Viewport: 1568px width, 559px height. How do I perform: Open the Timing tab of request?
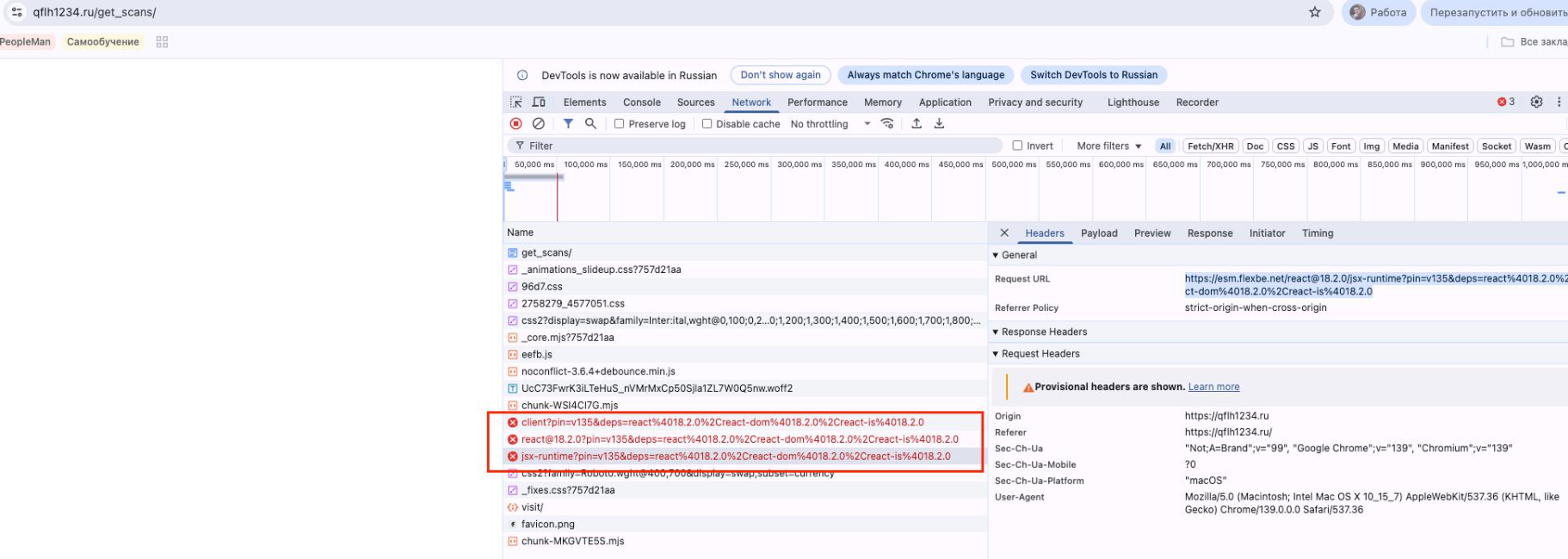1317,233
